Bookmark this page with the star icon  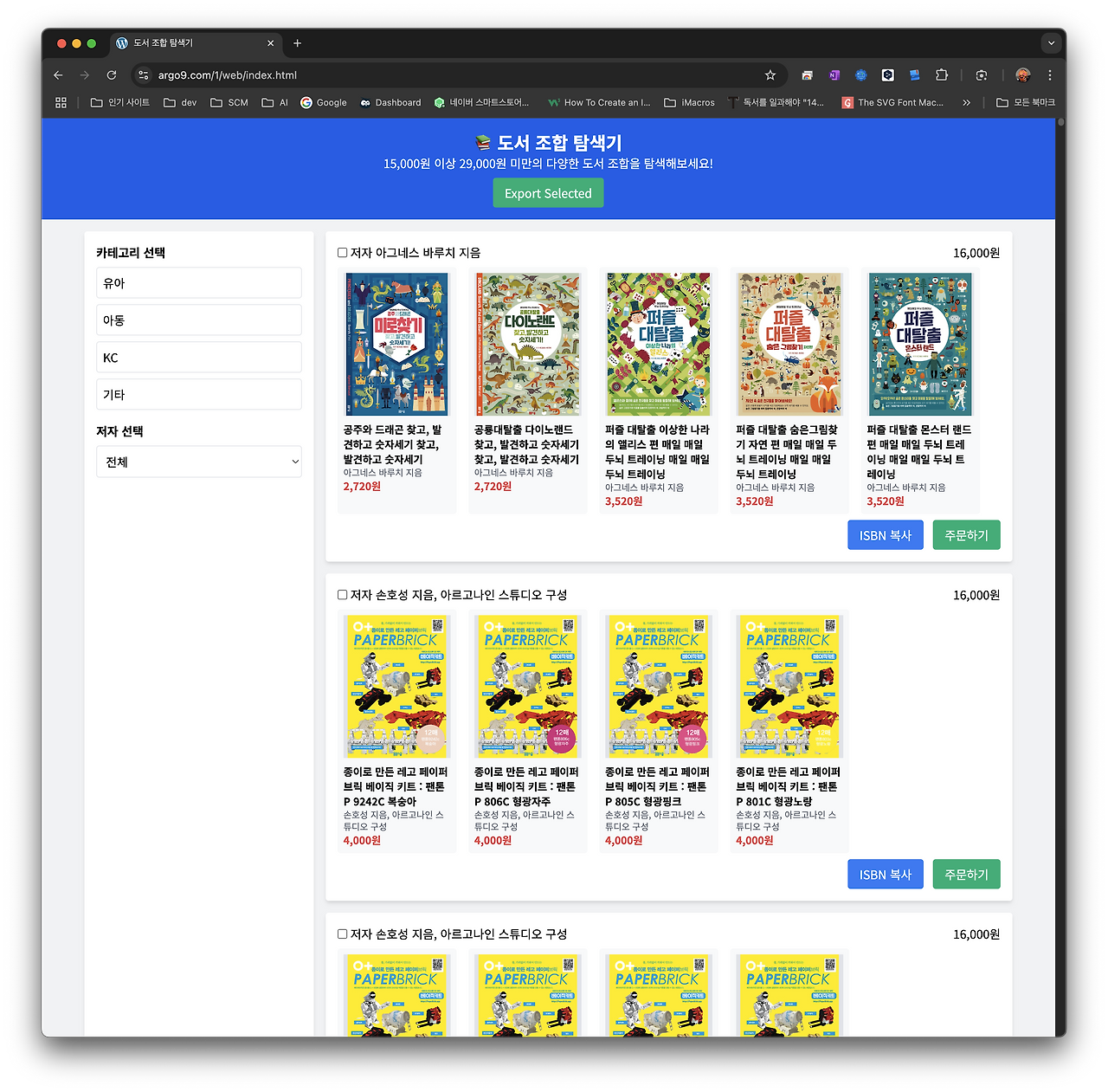click(x=770, y=75)
